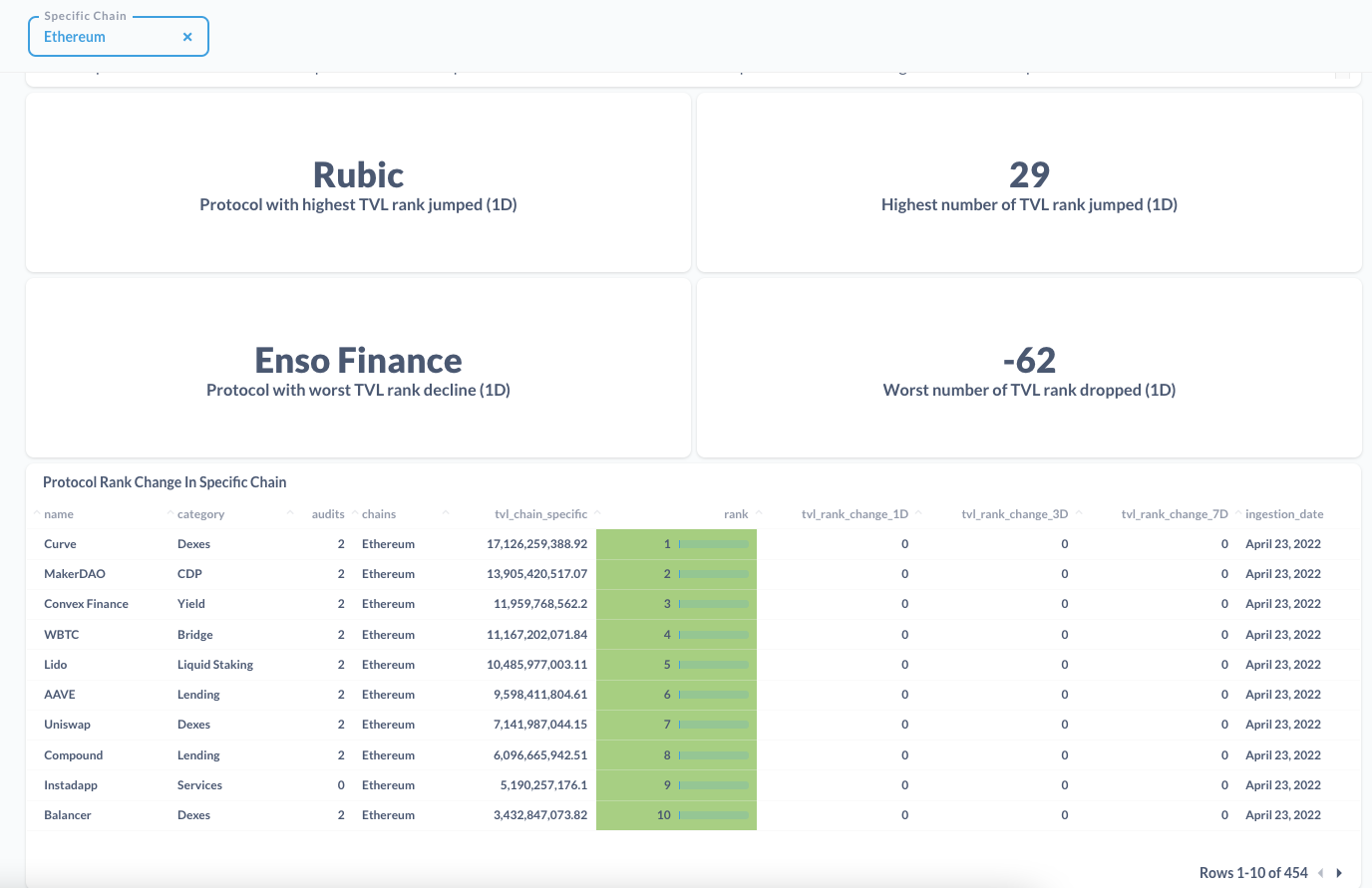The height and width of the screenshot is (888, 1372).
Task: Click the Yield category cell
Action: (191, 604)
